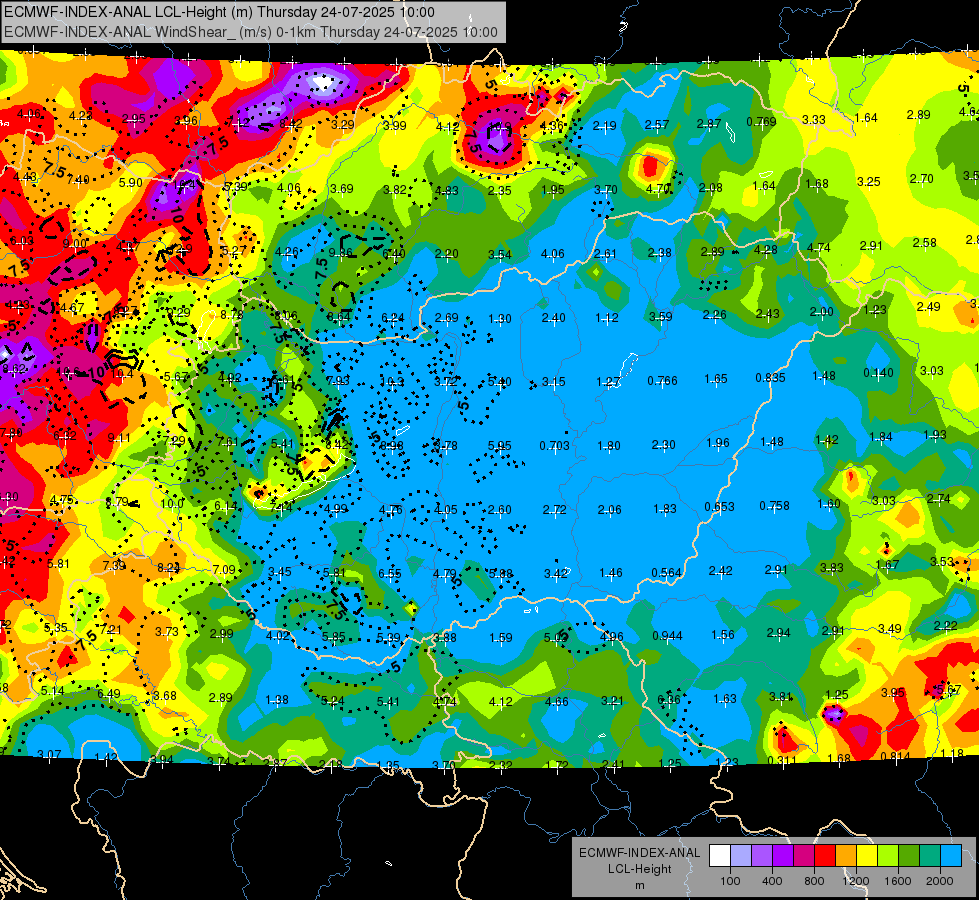Click the wind shear value 3.42
Image resolution: width=979 pixels, height=900 pixels.
click(555, 573)
